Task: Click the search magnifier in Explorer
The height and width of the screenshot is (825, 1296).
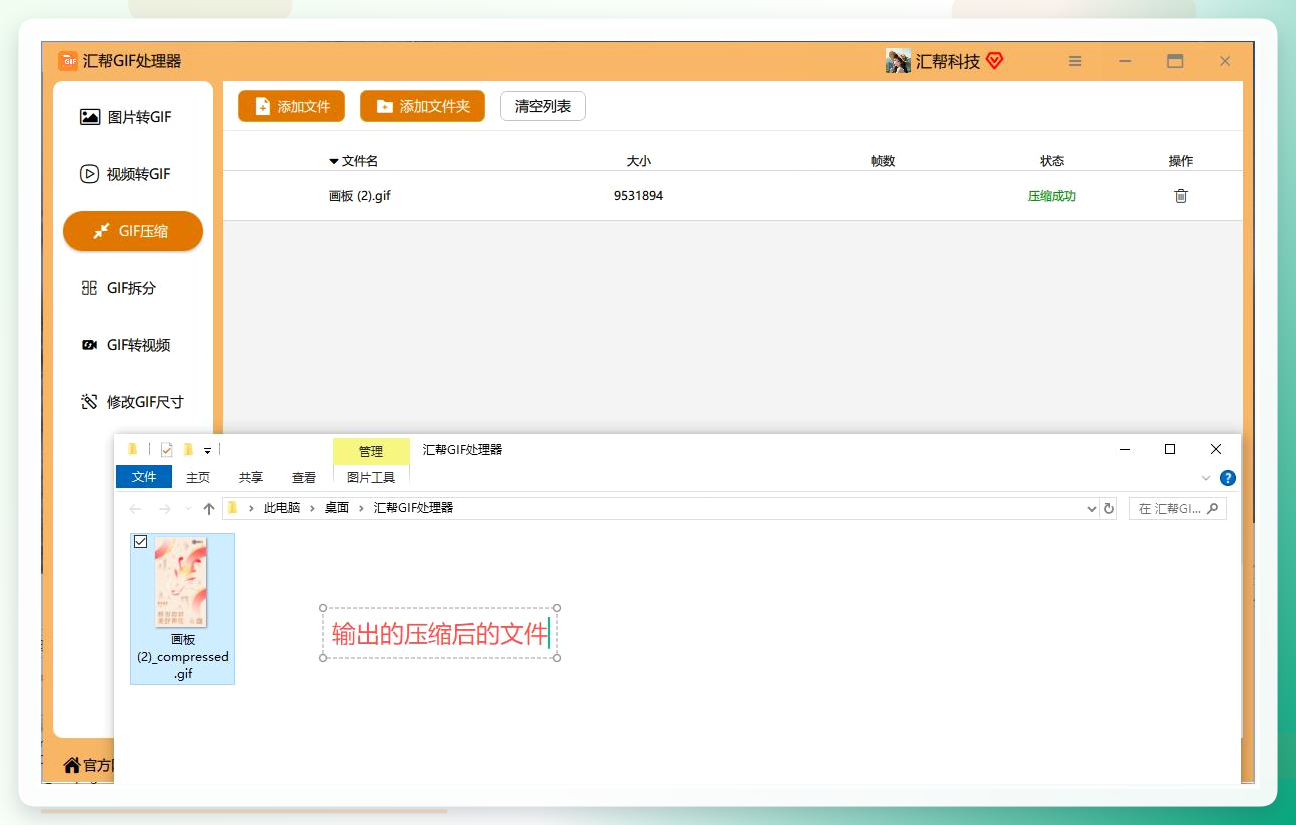Action: tap(1213, 508)
